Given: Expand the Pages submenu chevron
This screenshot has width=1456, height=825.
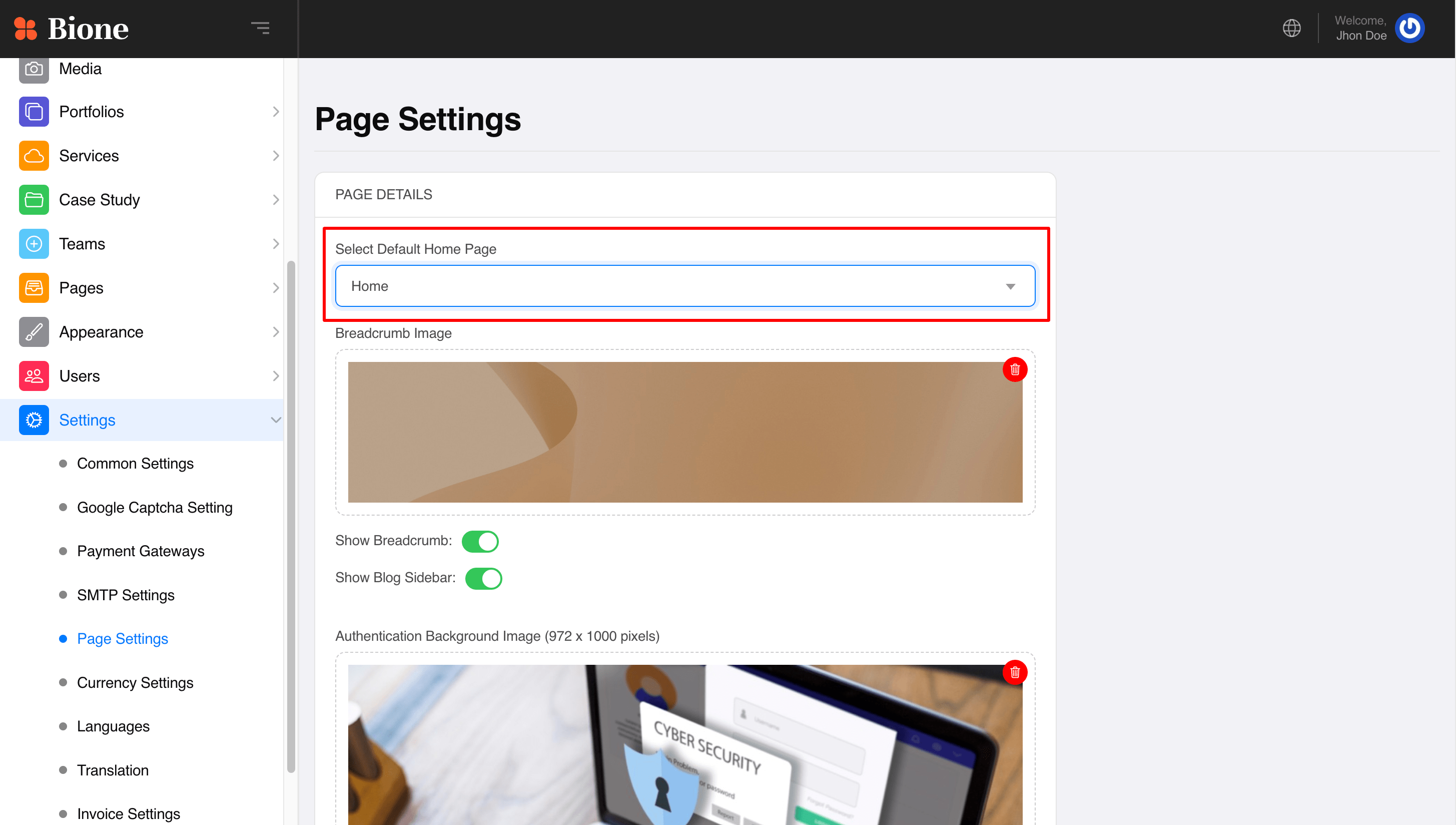Looking at the screenshot, I should [276, 288].
